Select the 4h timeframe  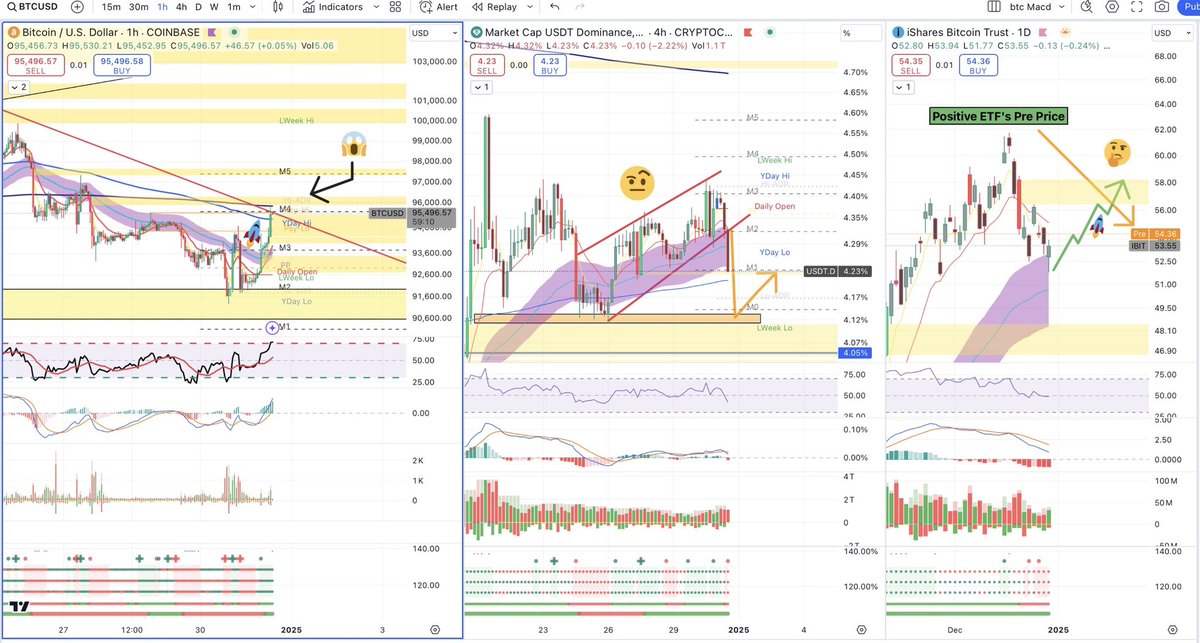point(181,7)
